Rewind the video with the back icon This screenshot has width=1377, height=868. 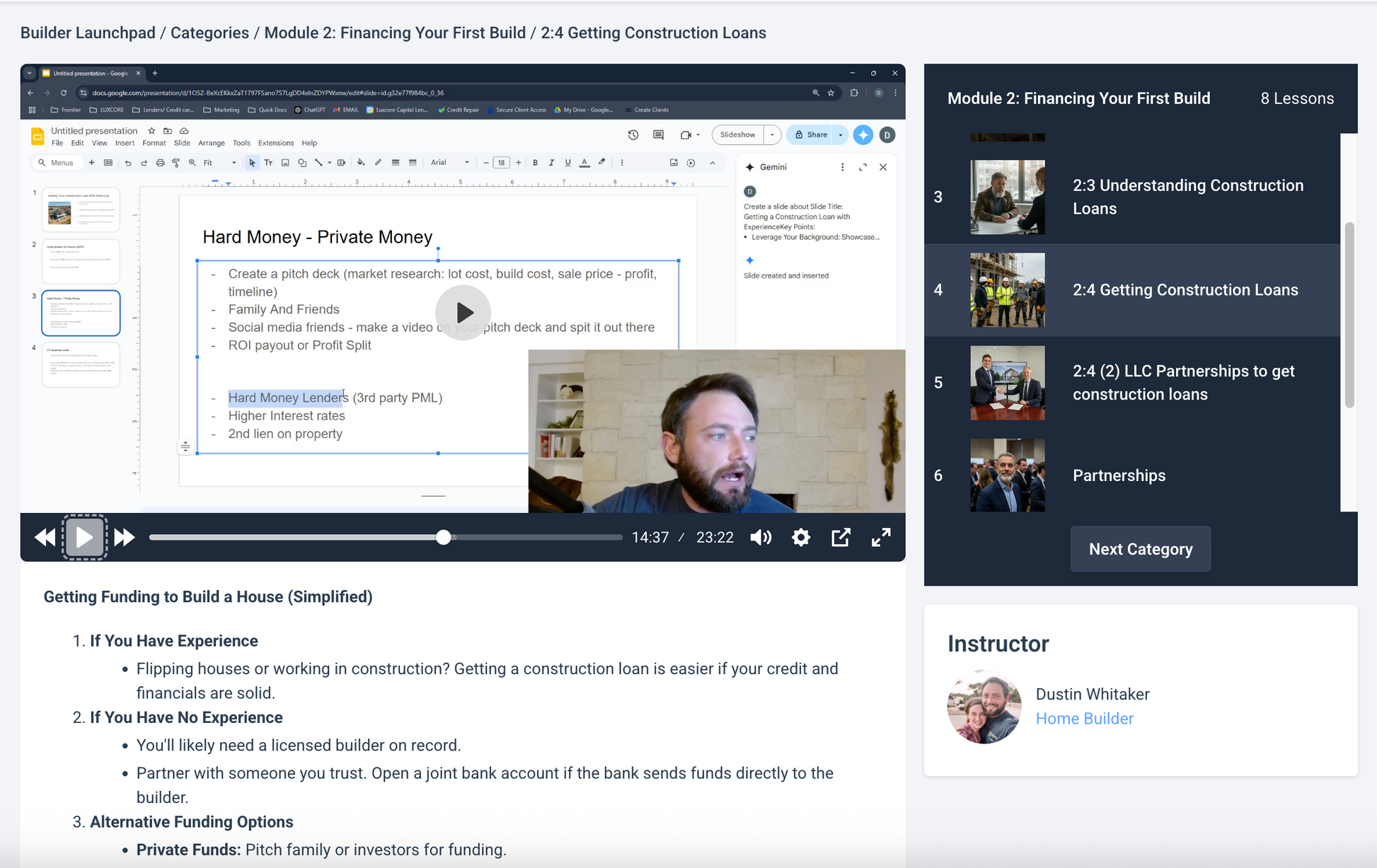pyautogui.click(x=45, y=538)
